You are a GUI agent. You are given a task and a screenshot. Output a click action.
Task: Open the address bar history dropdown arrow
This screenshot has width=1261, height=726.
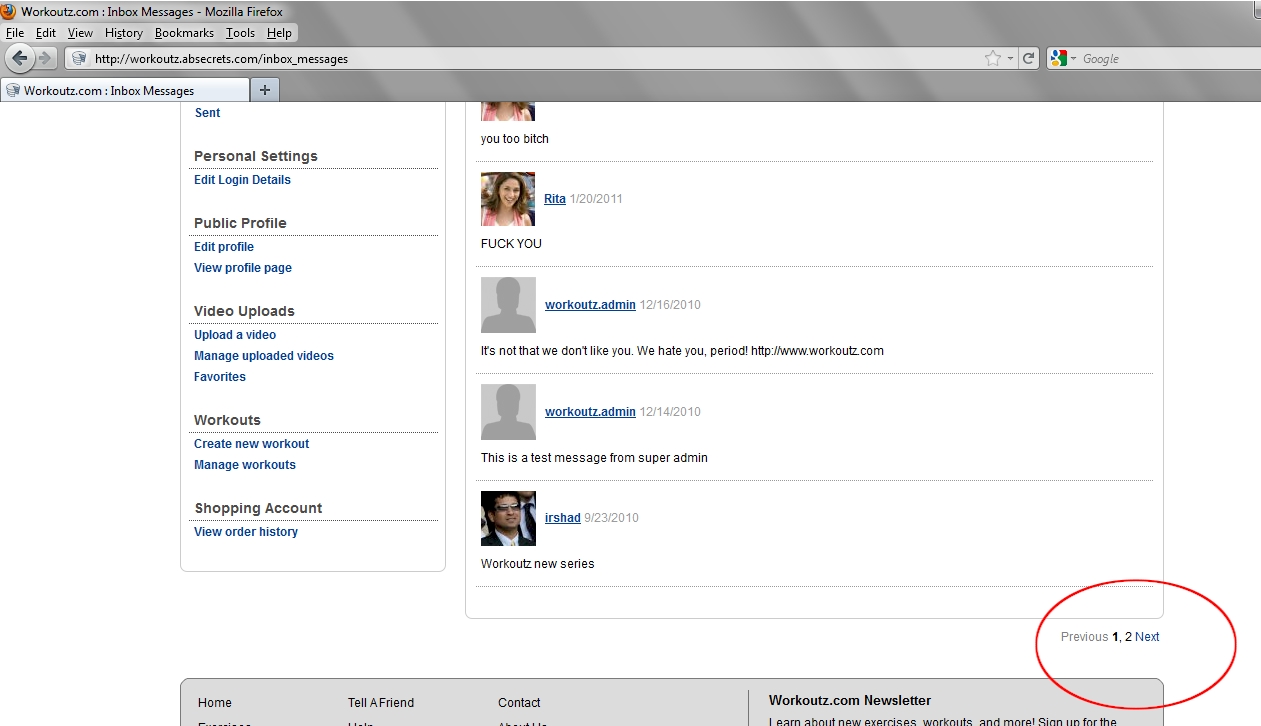[1011, 59]
